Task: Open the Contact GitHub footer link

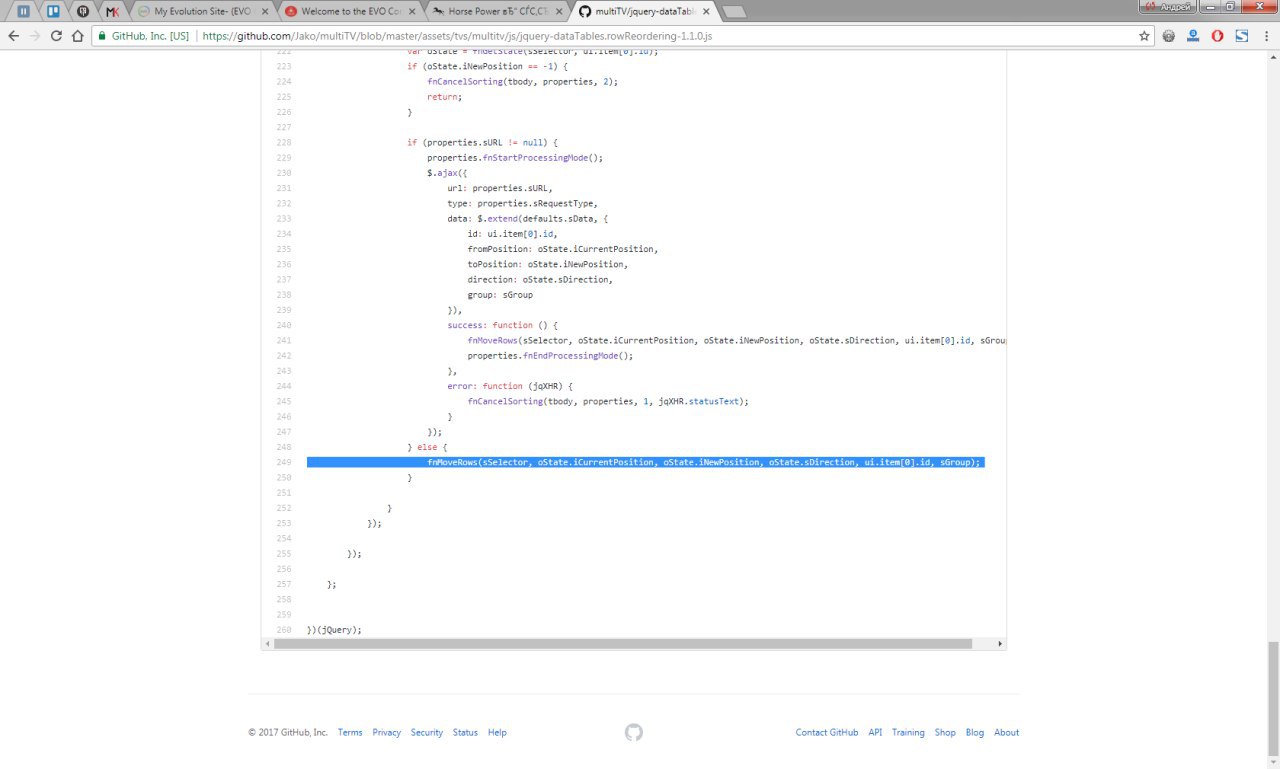Action: tap(827, 732)
